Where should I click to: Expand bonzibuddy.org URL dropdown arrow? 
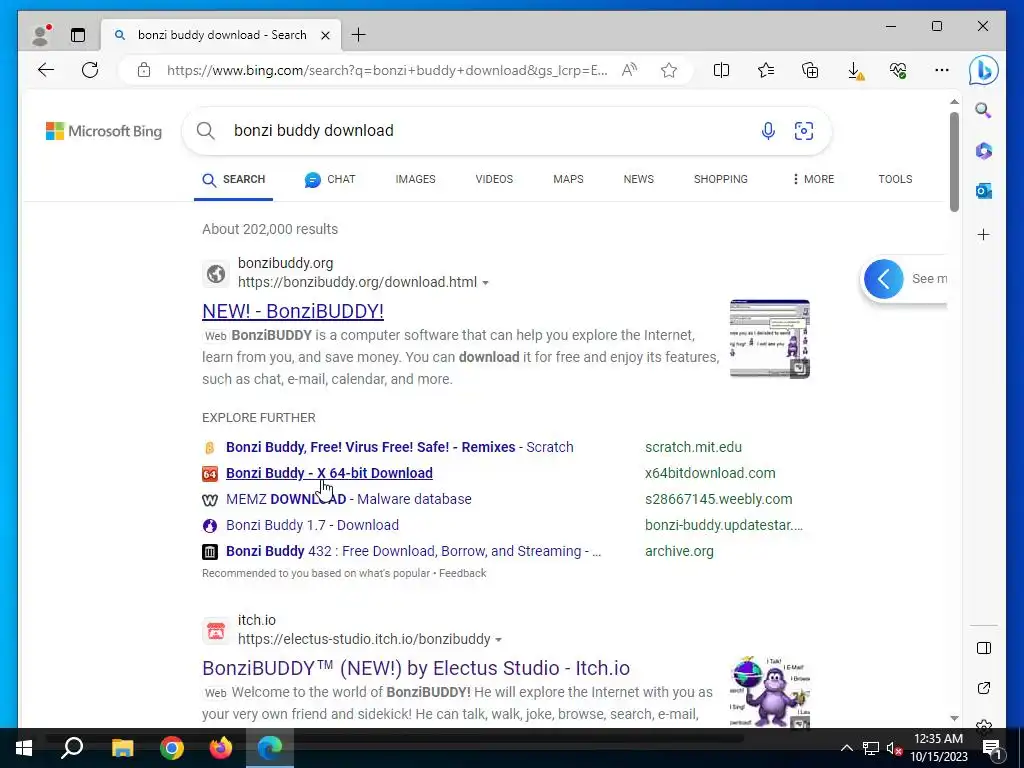tap(485, 283)
